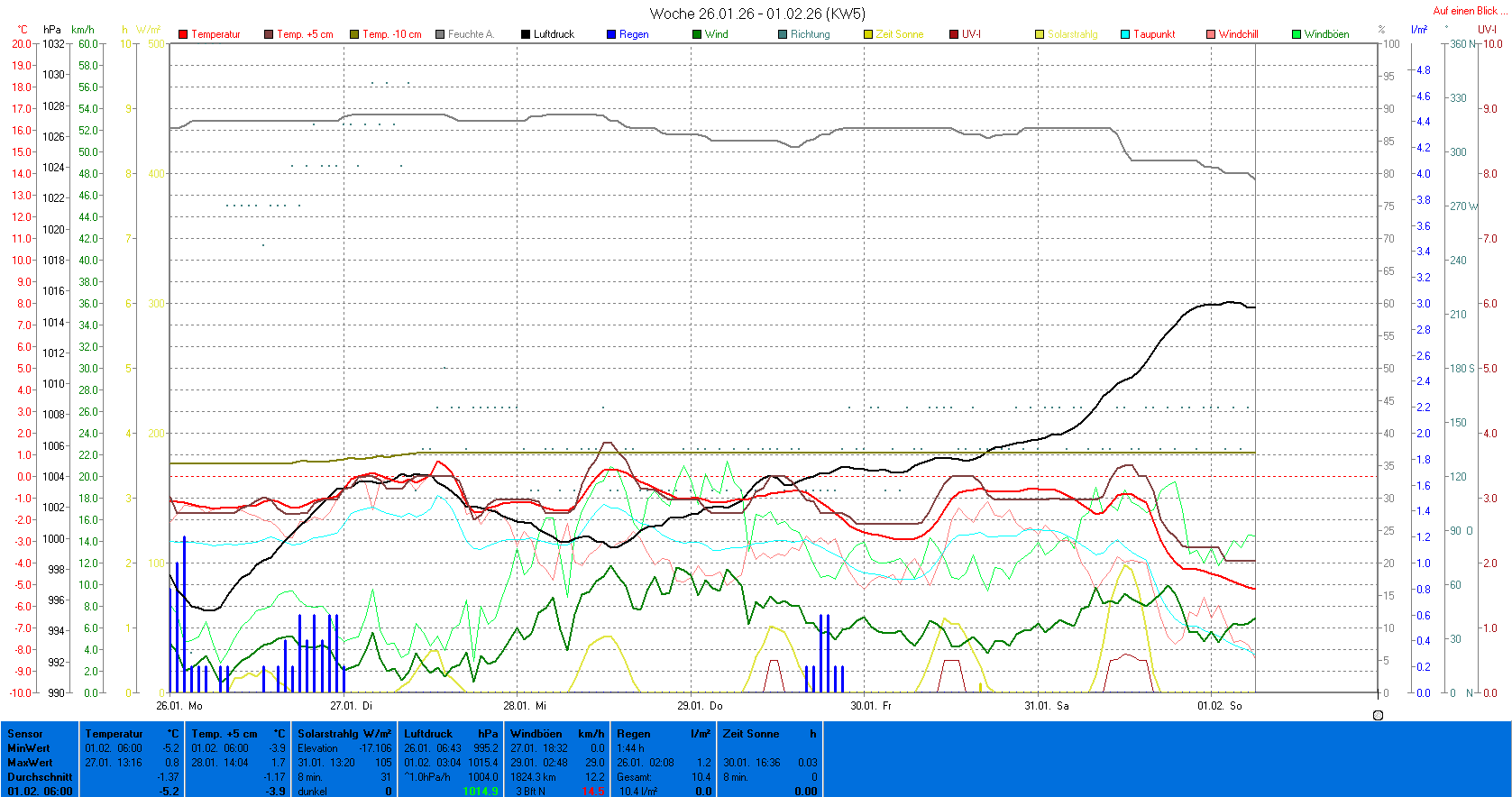Click the '28.01. Mi' date axis label
The width and height of the screenshot is (1512, 797).
525,706
